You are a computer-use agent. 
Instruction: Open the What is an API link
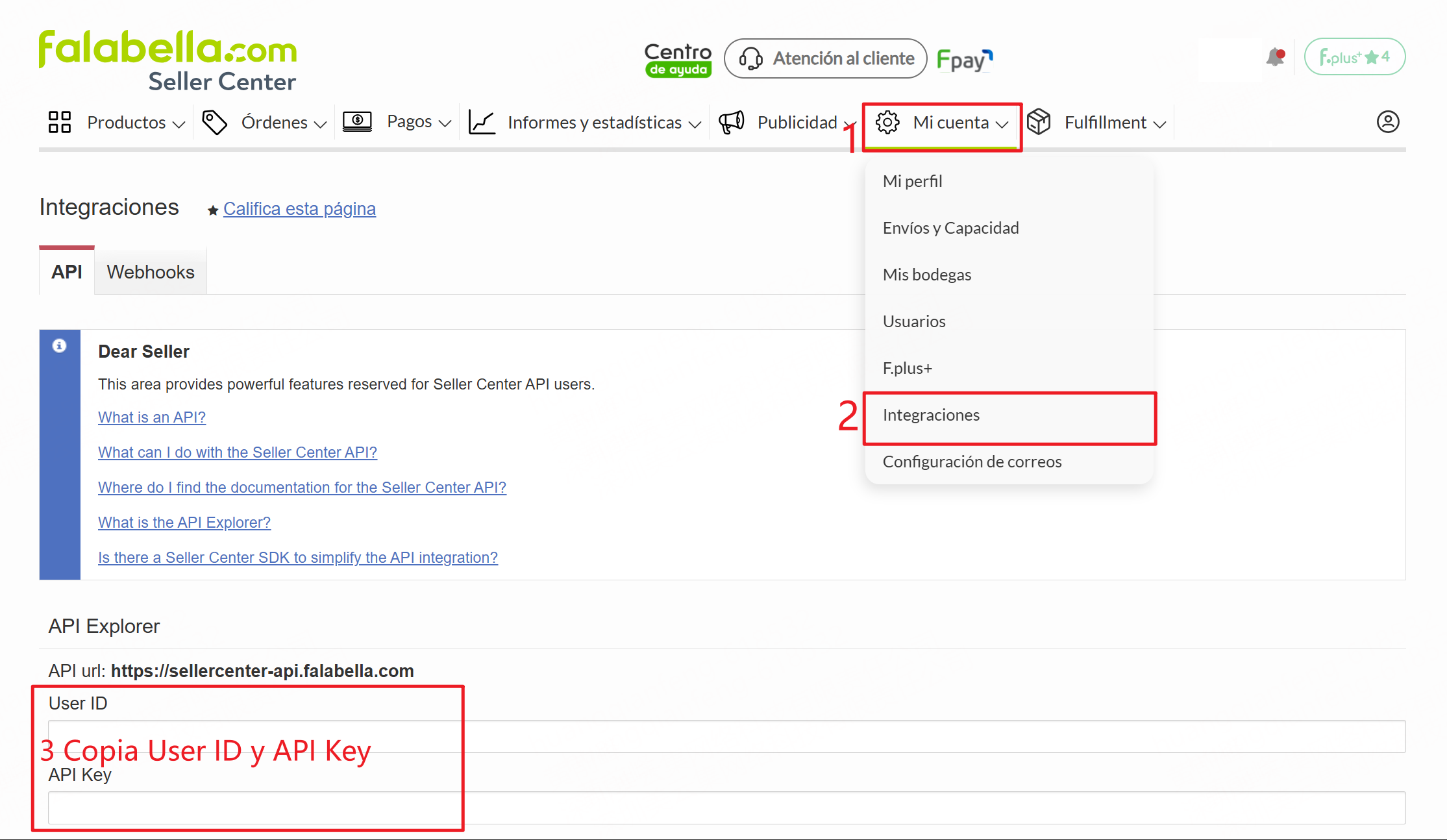pyautogui.click(x=151, y=417)
